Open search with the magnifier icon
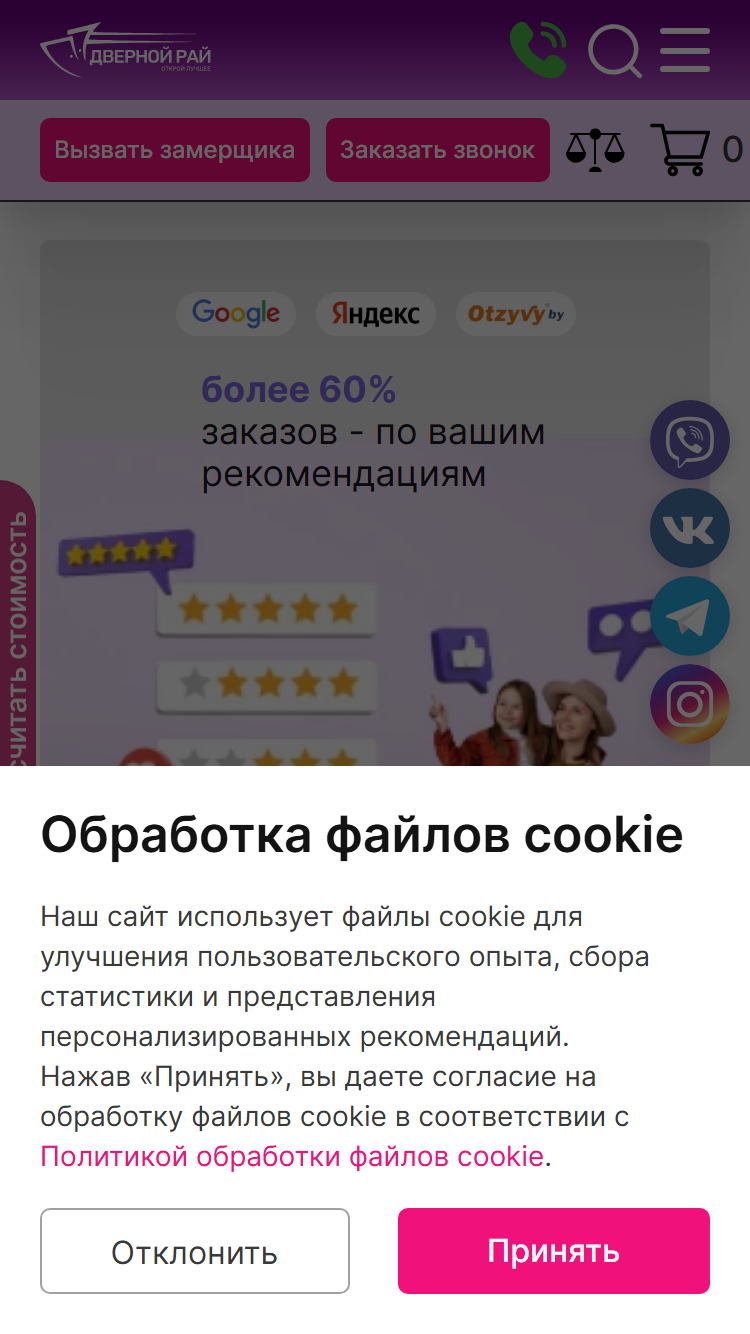The width and height of the screenshot is (750, 1334). click(614, 50)
